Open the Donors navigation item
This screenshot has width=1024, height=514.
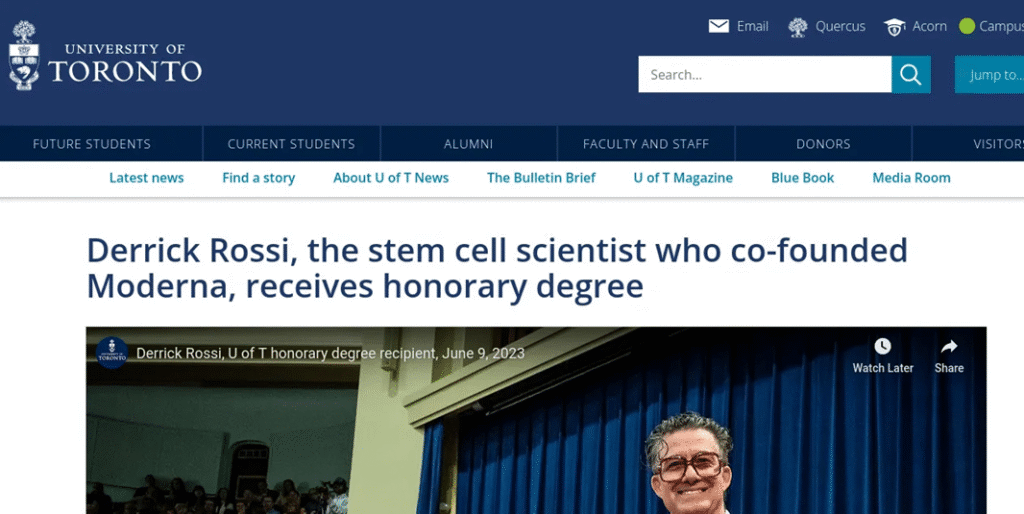coord(823,144)
